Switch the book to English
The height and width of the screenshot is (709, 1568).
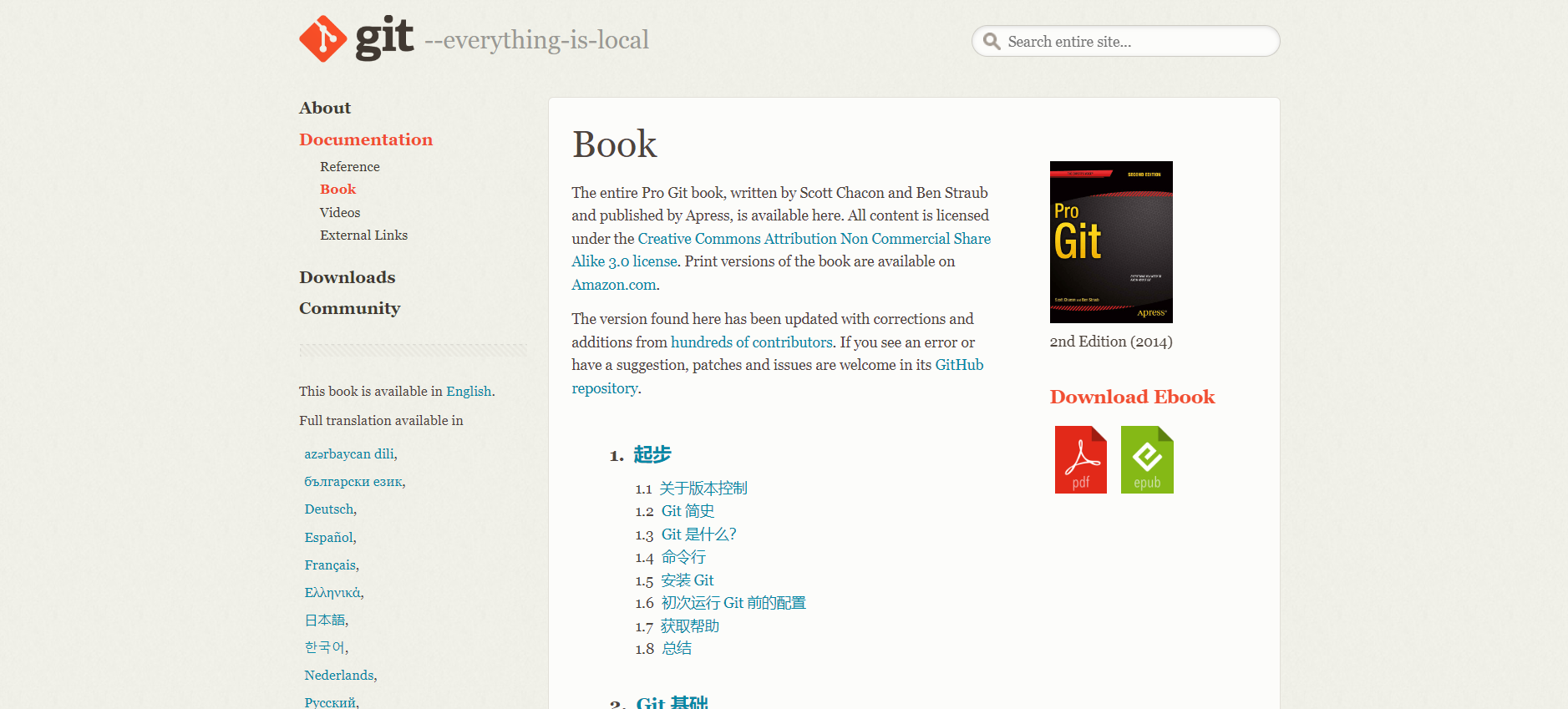468,392
